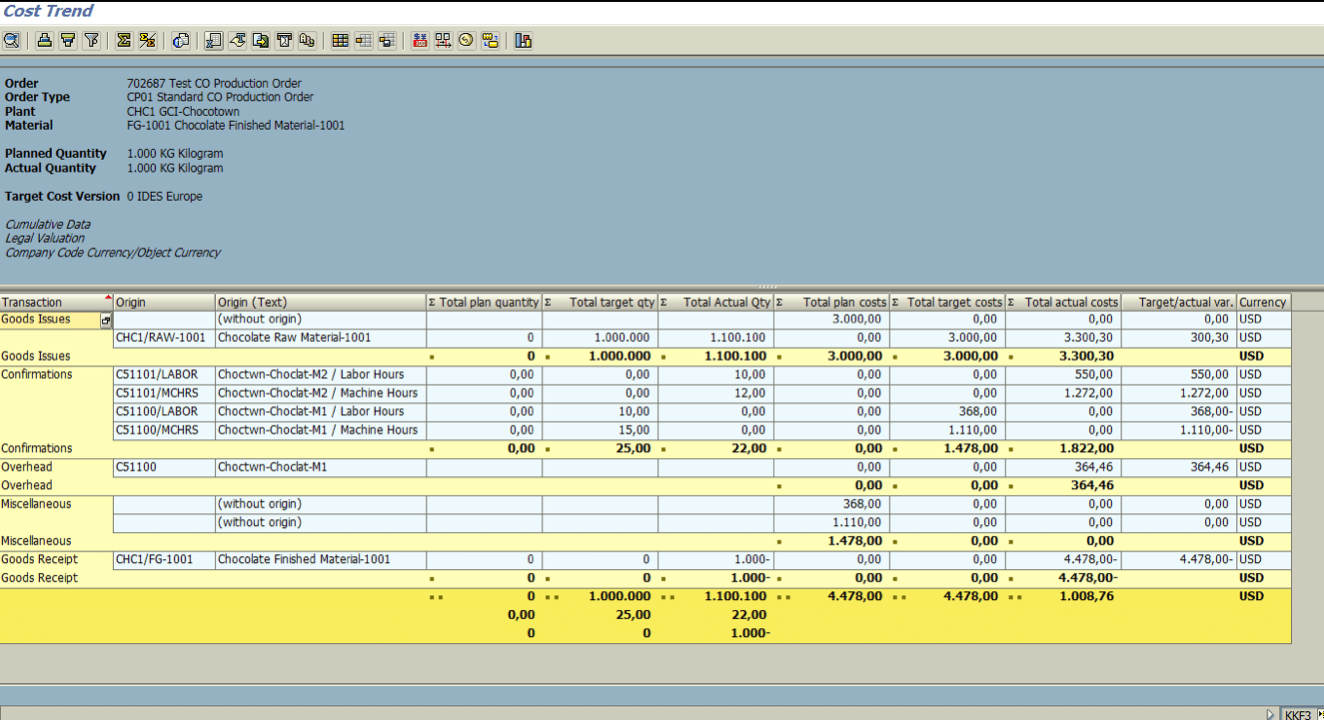The height and width of the screenshot is (720, 1324).
Task: Click the red currency toolbar icon
Action: [x=420, y=41]
